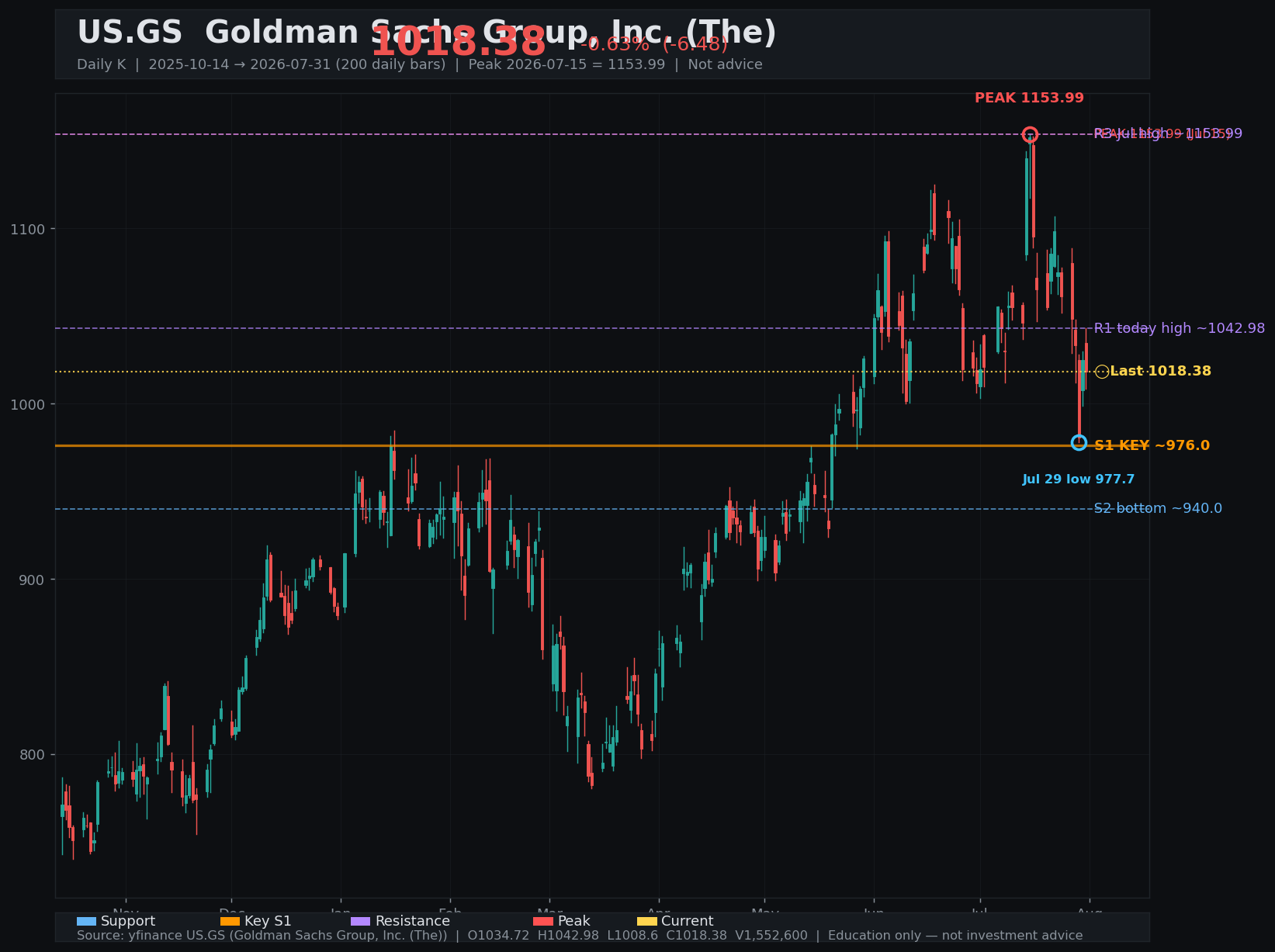1275x952 pixels.
Task: Click the 1000 tick on the price axis
Action: click(27, 404)
